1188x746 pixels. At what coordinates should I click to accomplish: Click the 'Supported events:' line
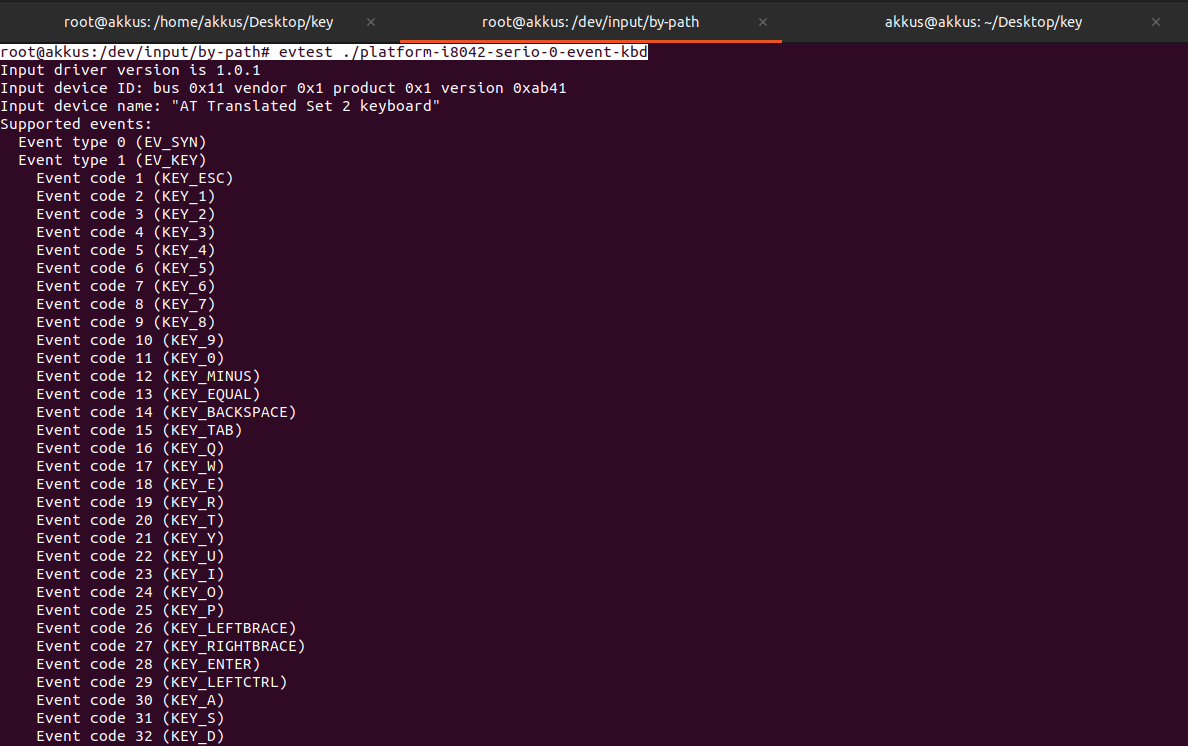(x=76, y=124)
